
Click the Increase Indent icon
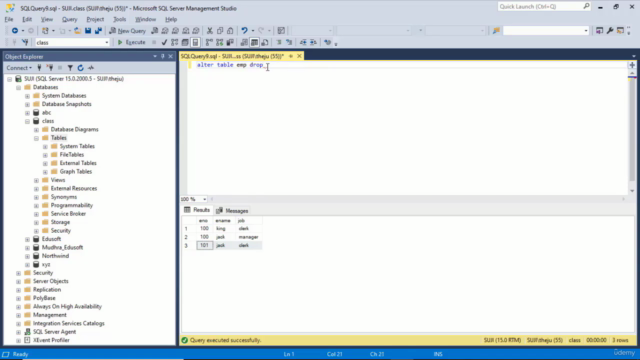pyautogui.click(x=313, y=42)
